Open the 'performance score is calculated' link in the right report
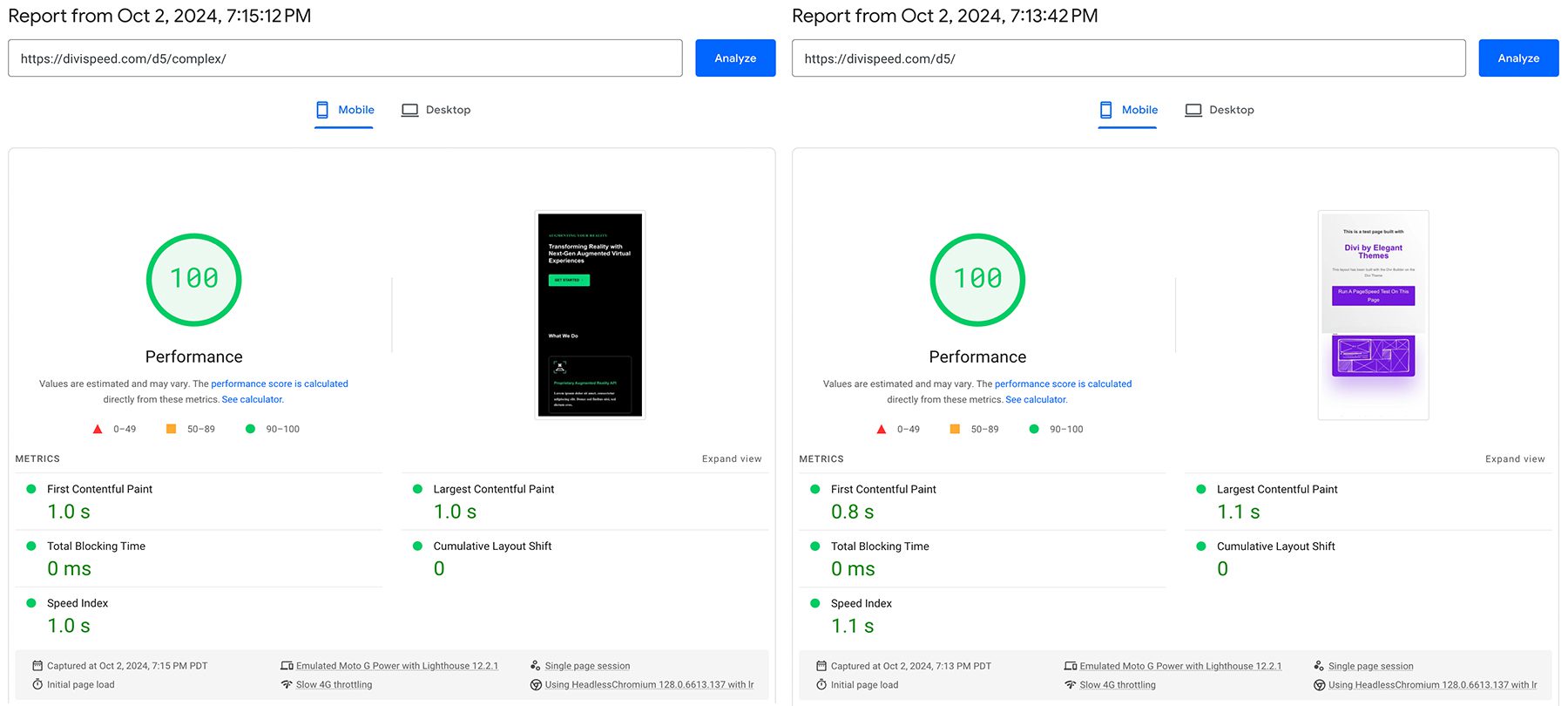This screenshot has height=706, width=1568. pos(1063,384)
